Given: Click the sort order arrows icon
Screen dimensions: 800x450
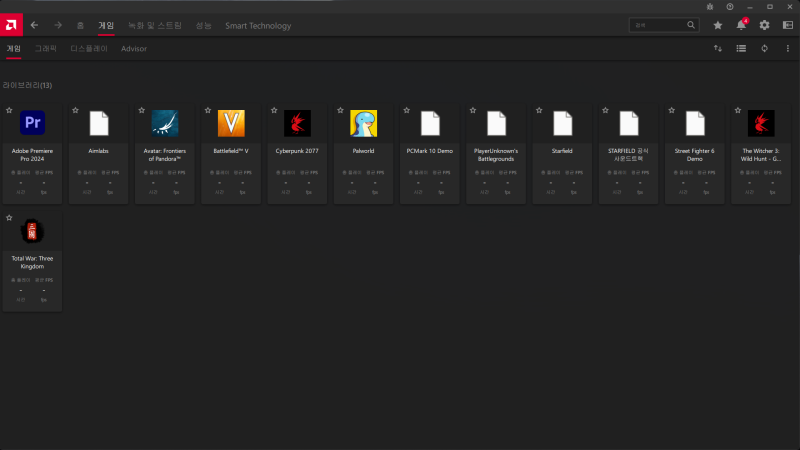Looking at the screenshot, I should click(718, 48).
